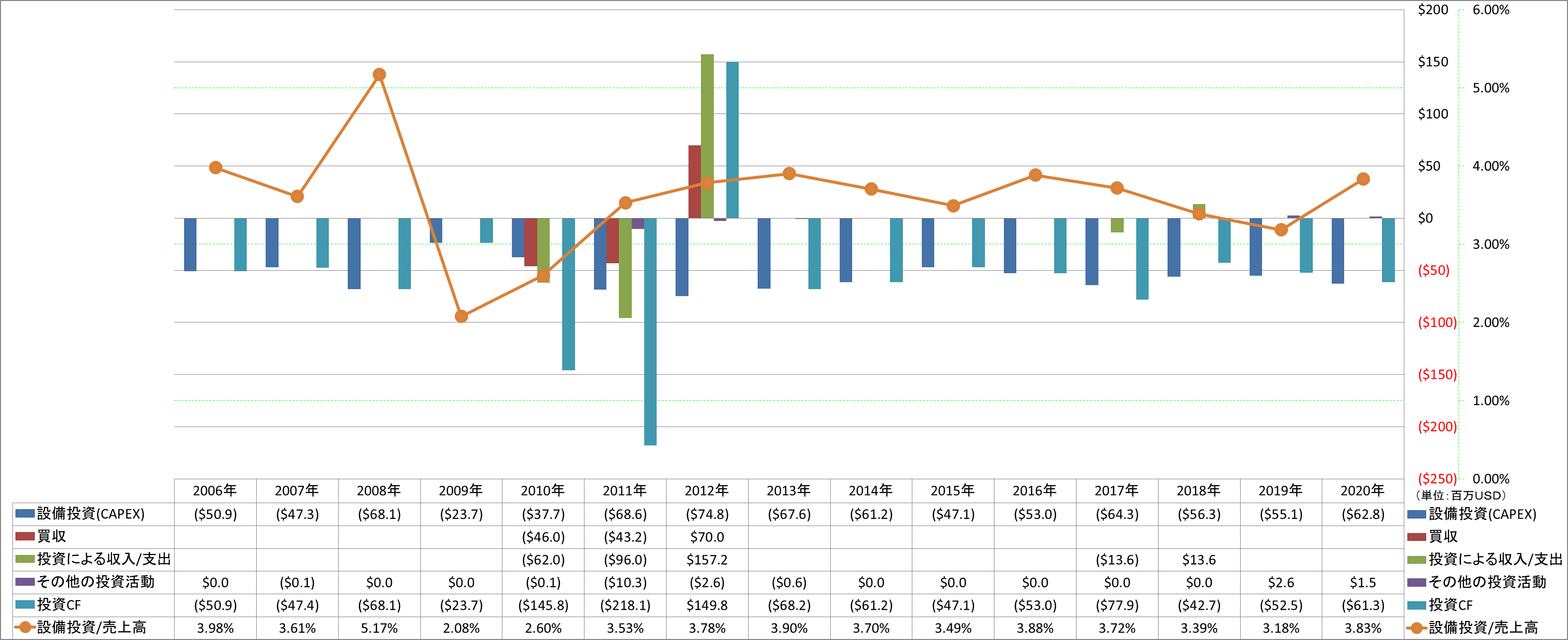The width and height of the screenshot is (1568, 640).
Task: Click the green 投資による収入/支出 swatch at left
Action: (25, 559)
